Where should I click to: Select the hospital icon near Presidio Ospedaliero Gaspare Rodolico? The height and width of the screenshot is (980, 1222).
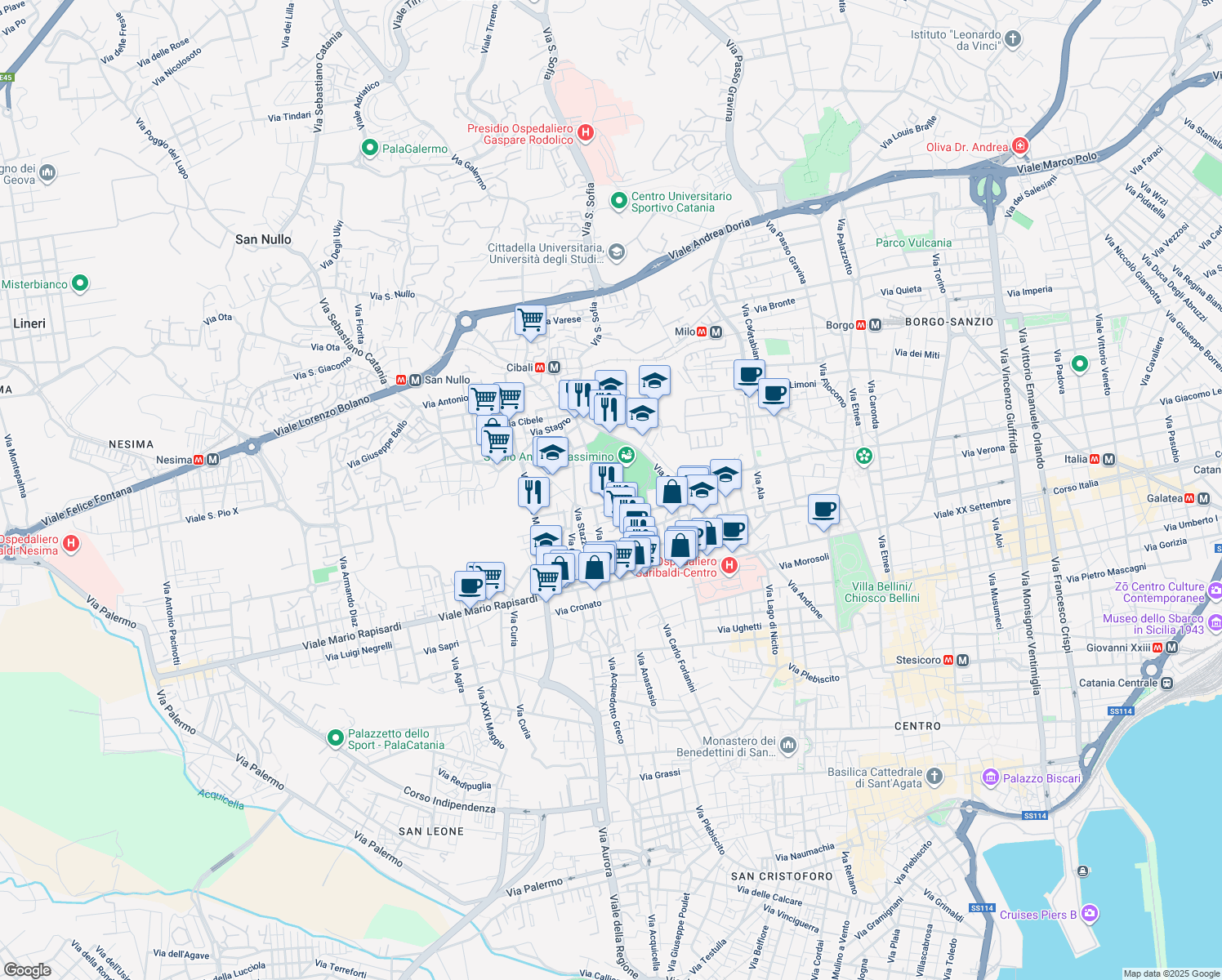tap(585, 133)
